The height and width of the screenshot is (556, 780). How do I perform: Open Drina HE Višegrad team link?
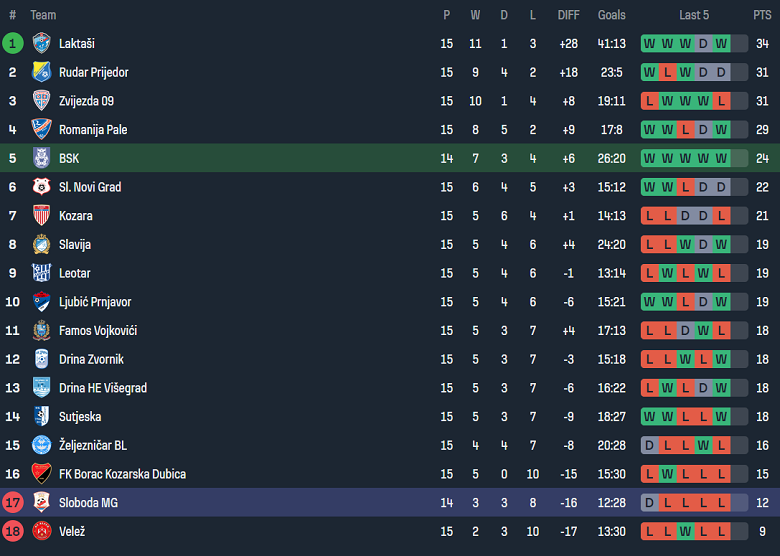tap(101, 388)
